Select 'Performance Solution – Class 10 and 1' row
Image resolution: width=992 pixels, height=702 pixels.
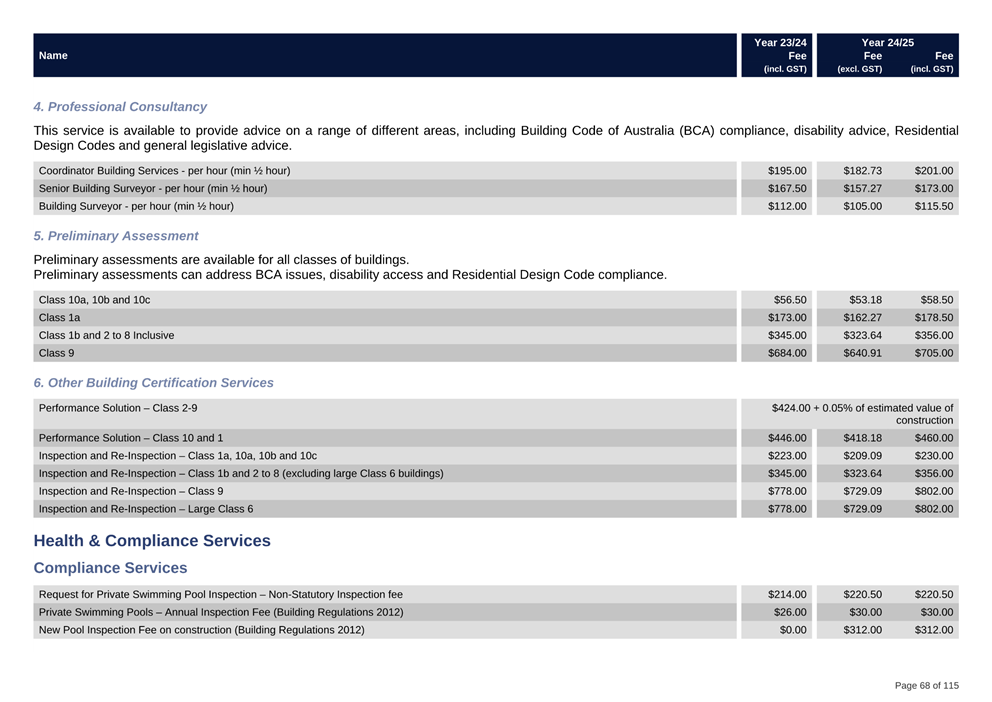pos(131,438)
